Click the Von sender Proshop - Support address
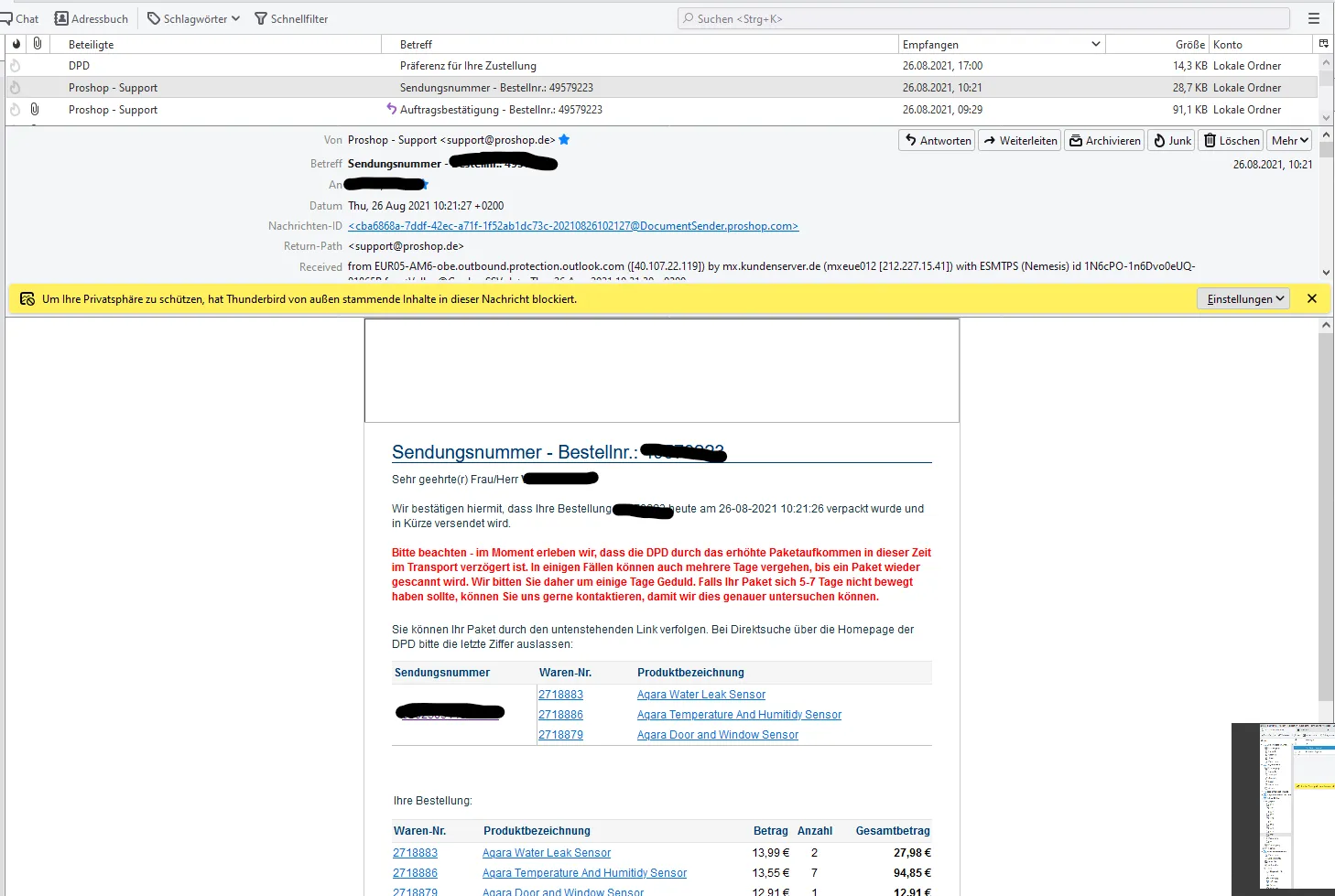1335x896 pixels. tap(451, 140)
